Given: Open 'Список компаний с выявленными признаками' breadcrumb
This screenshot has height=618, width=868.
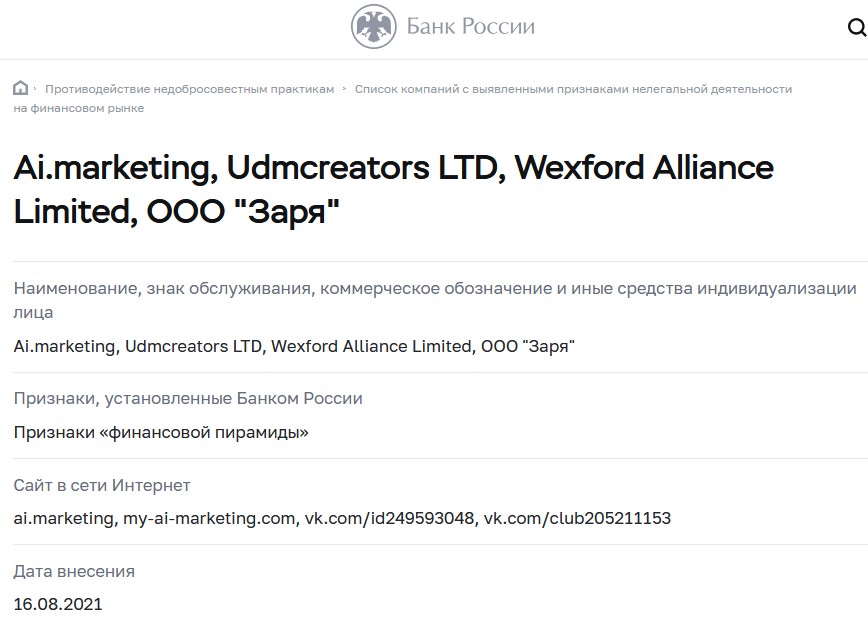Looking at the screenshot, I should point(573,89).
